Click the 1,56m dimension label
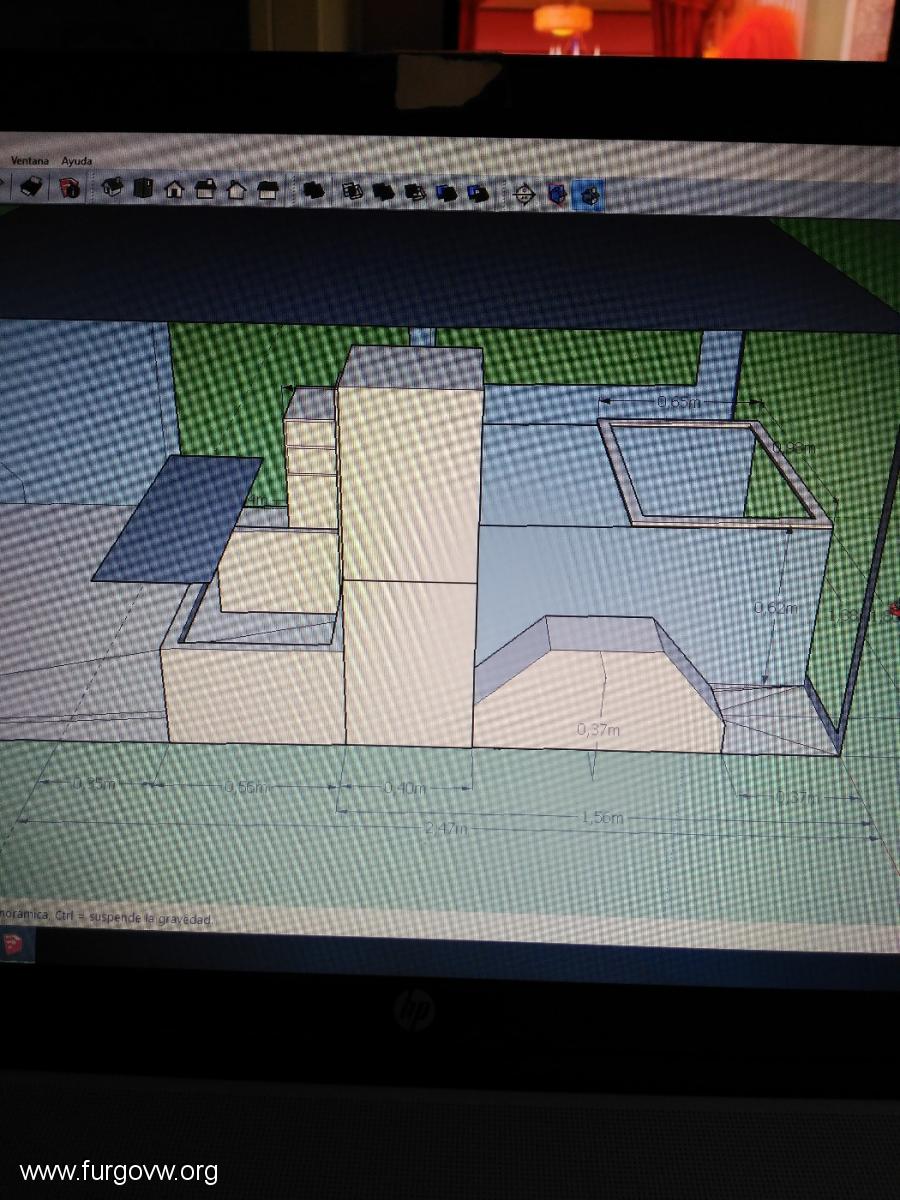This screenshot has height=1200, width=900. coord(602,818)
